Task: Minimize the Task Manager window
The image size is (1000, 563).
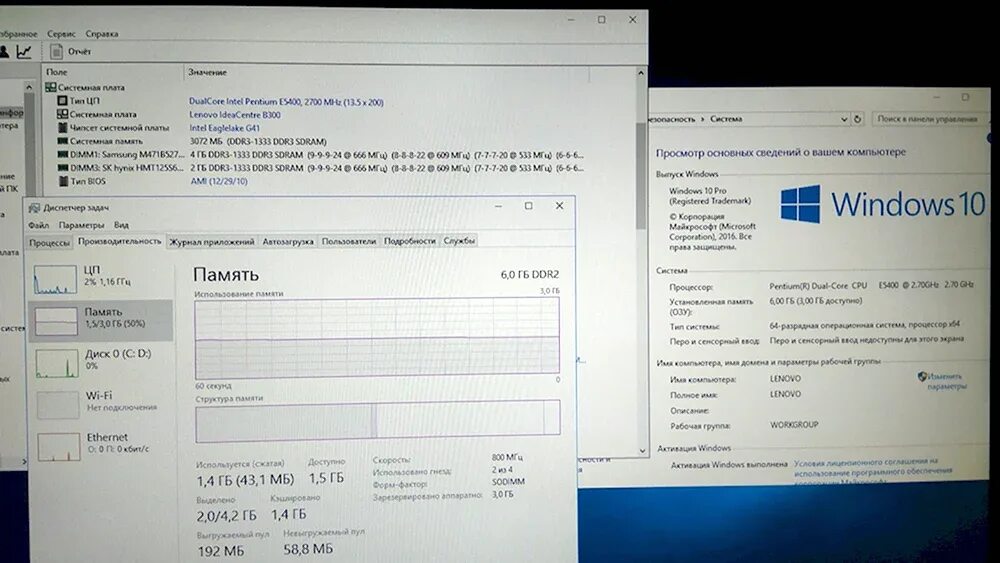Action: coord(498,206)
